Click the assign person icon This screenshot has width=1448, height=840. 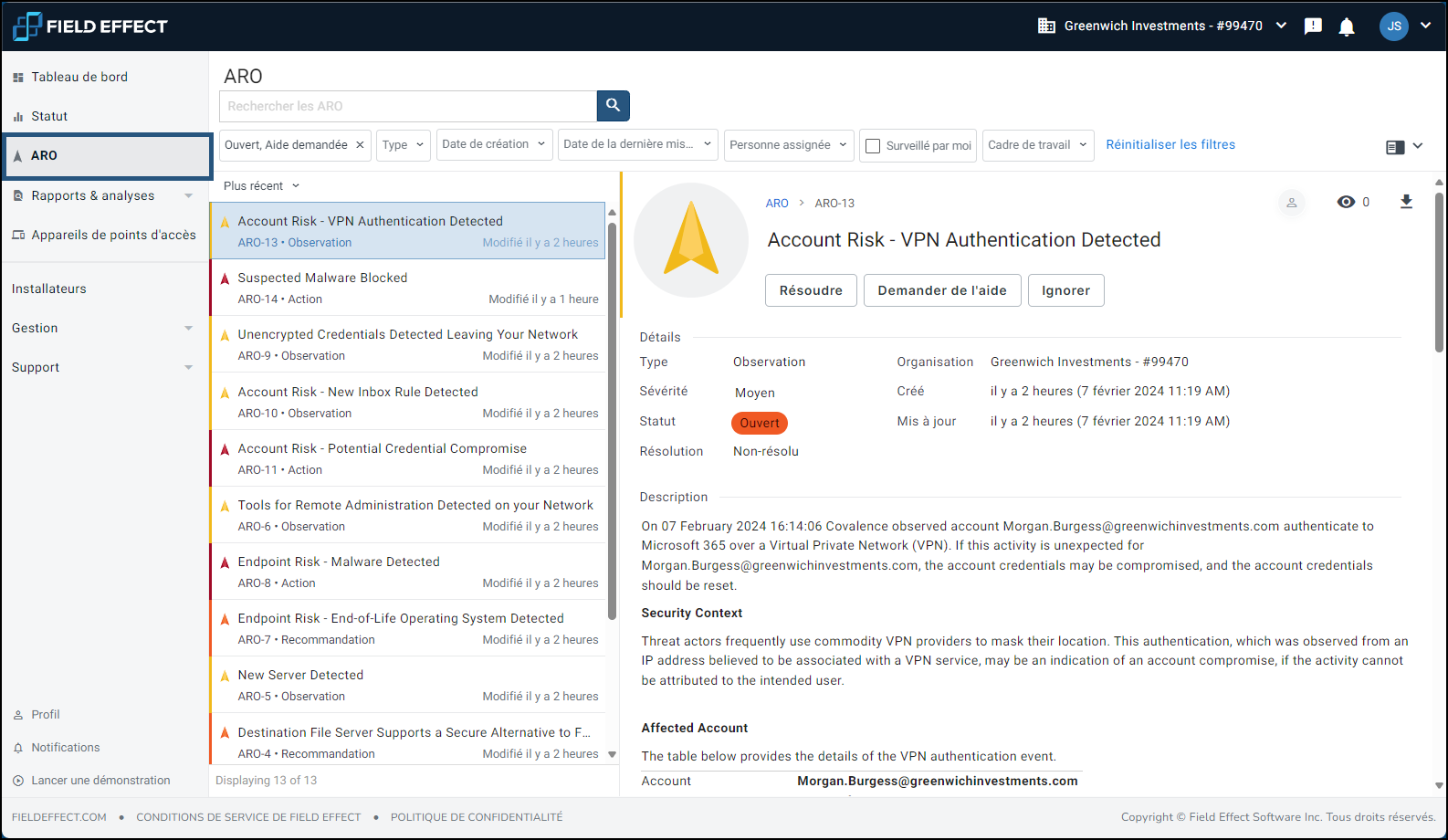[x=1292, y=203]
